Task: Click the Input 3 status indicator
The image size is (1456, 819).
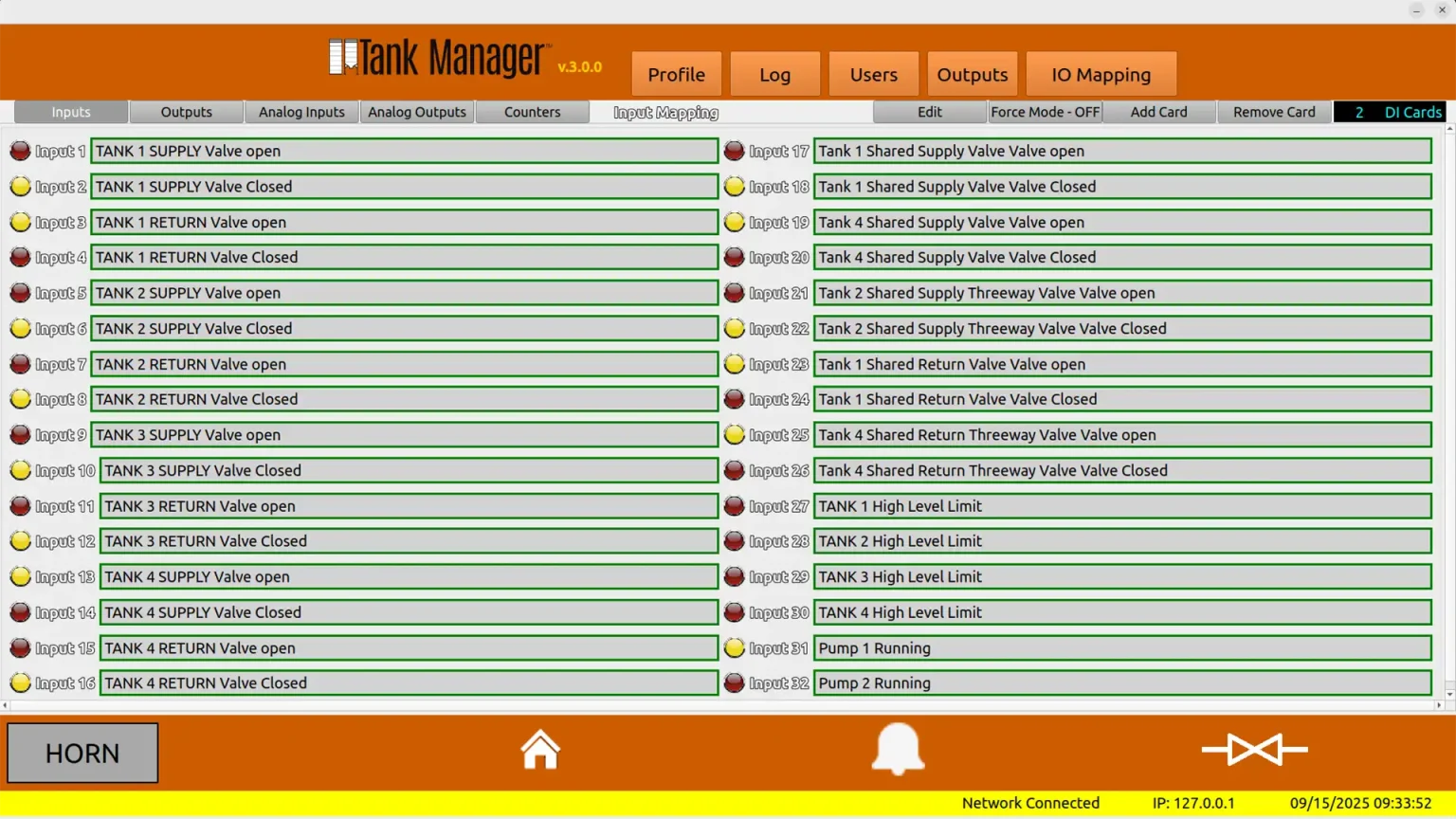Action: (20, 222)
